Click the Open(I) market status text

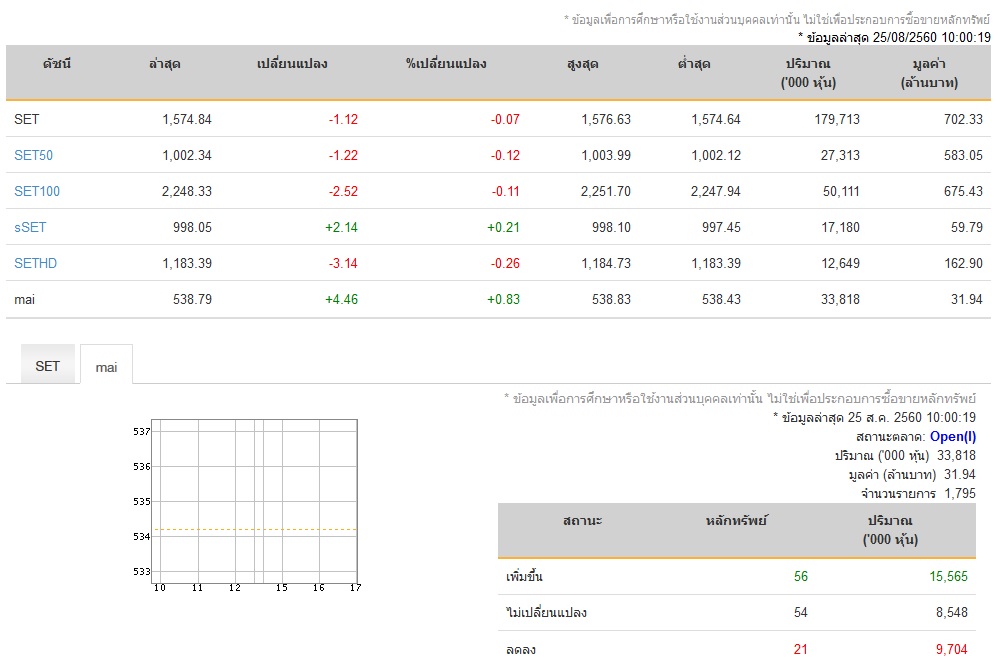(x=953, y=437)
